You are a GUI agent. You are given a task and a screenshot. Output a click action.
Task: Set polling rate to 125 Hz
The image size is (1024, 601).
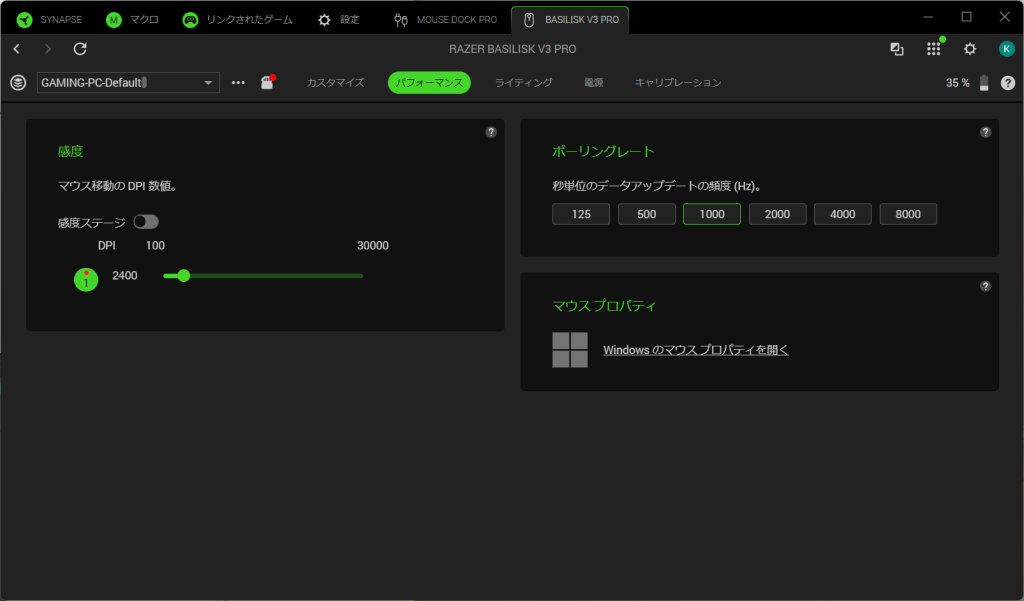(x=581, y=214)
